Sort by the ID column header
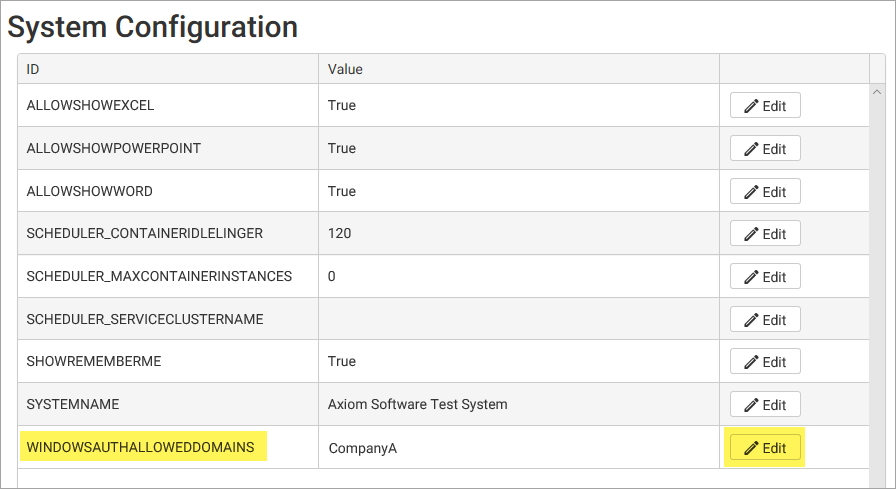 [x=33, y=69]
